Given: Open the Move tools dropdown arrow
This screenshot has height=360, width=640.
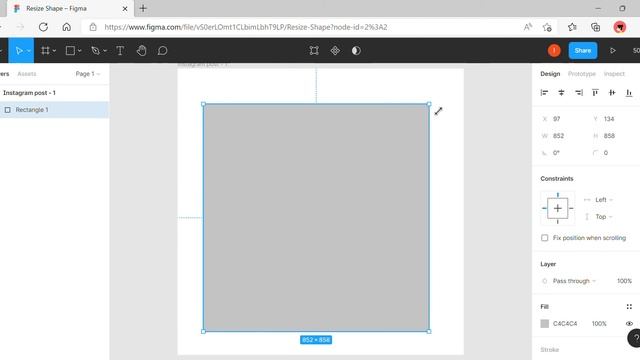Looking at the screenshot, I should tap(29, 51).
